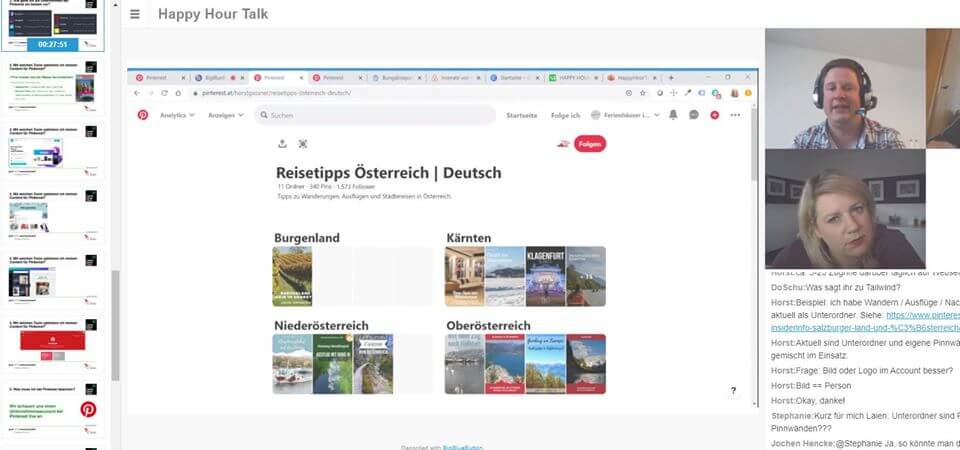Screen dimensions: 960x450
Task: Click the red Folgen button
Action: [590, 144]
